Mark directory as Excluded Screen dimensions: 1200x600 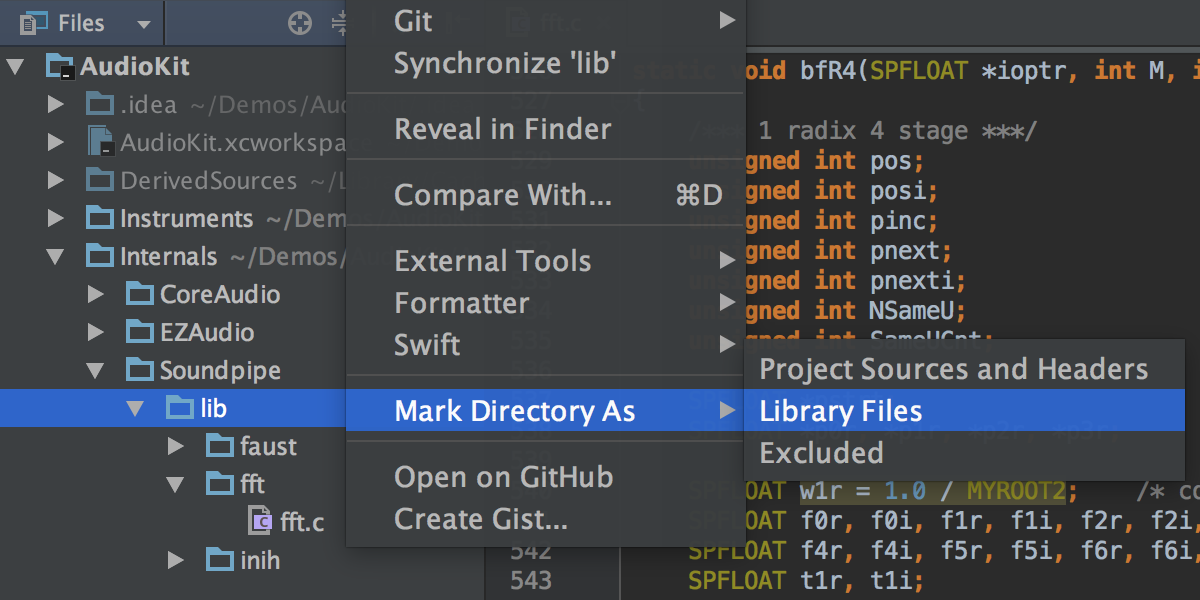[964, 453]
